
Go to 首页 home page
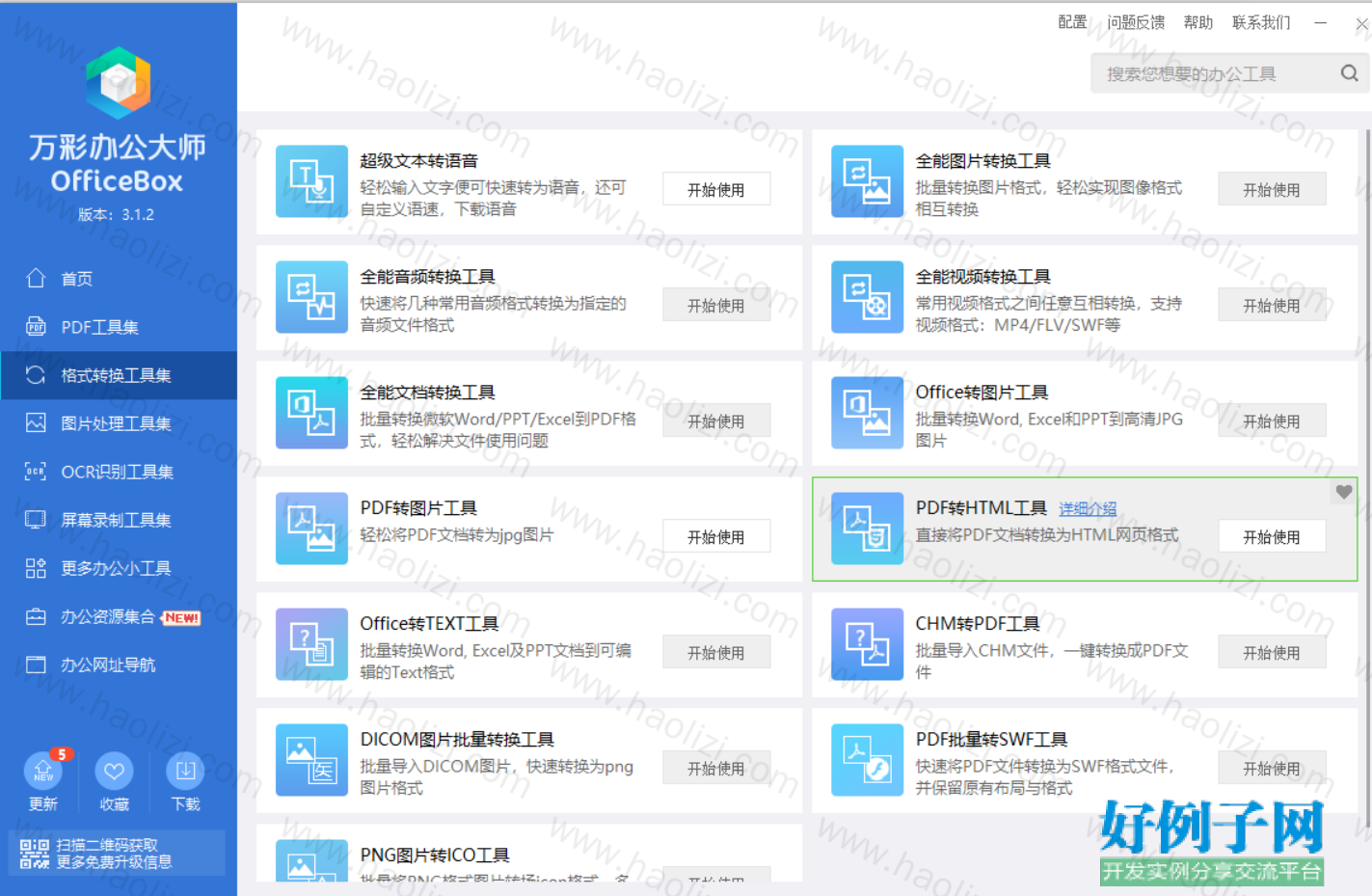click(119, 279)
